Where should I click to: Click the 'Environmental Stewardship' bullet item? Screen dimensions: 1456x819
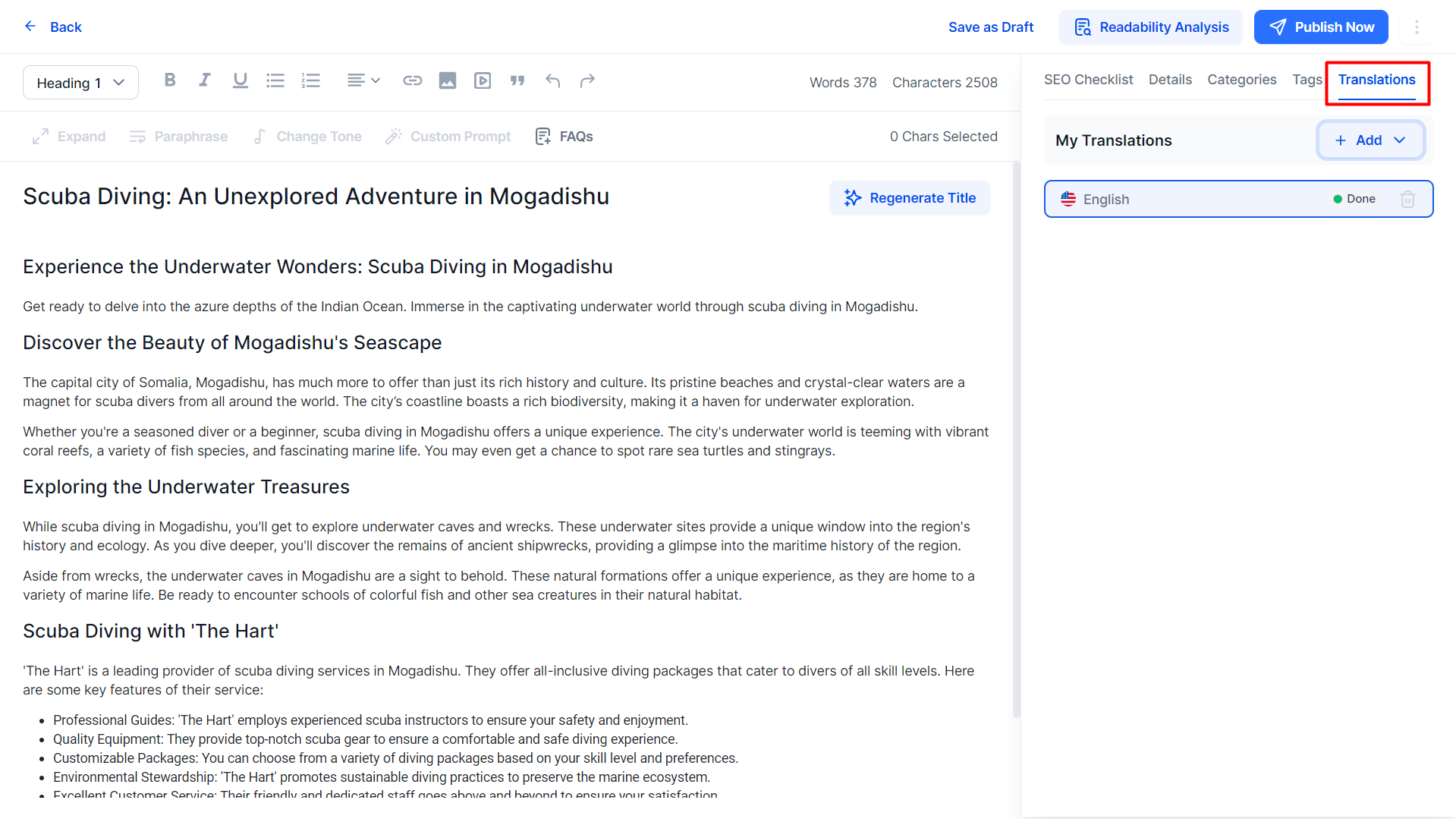point(382,777)
